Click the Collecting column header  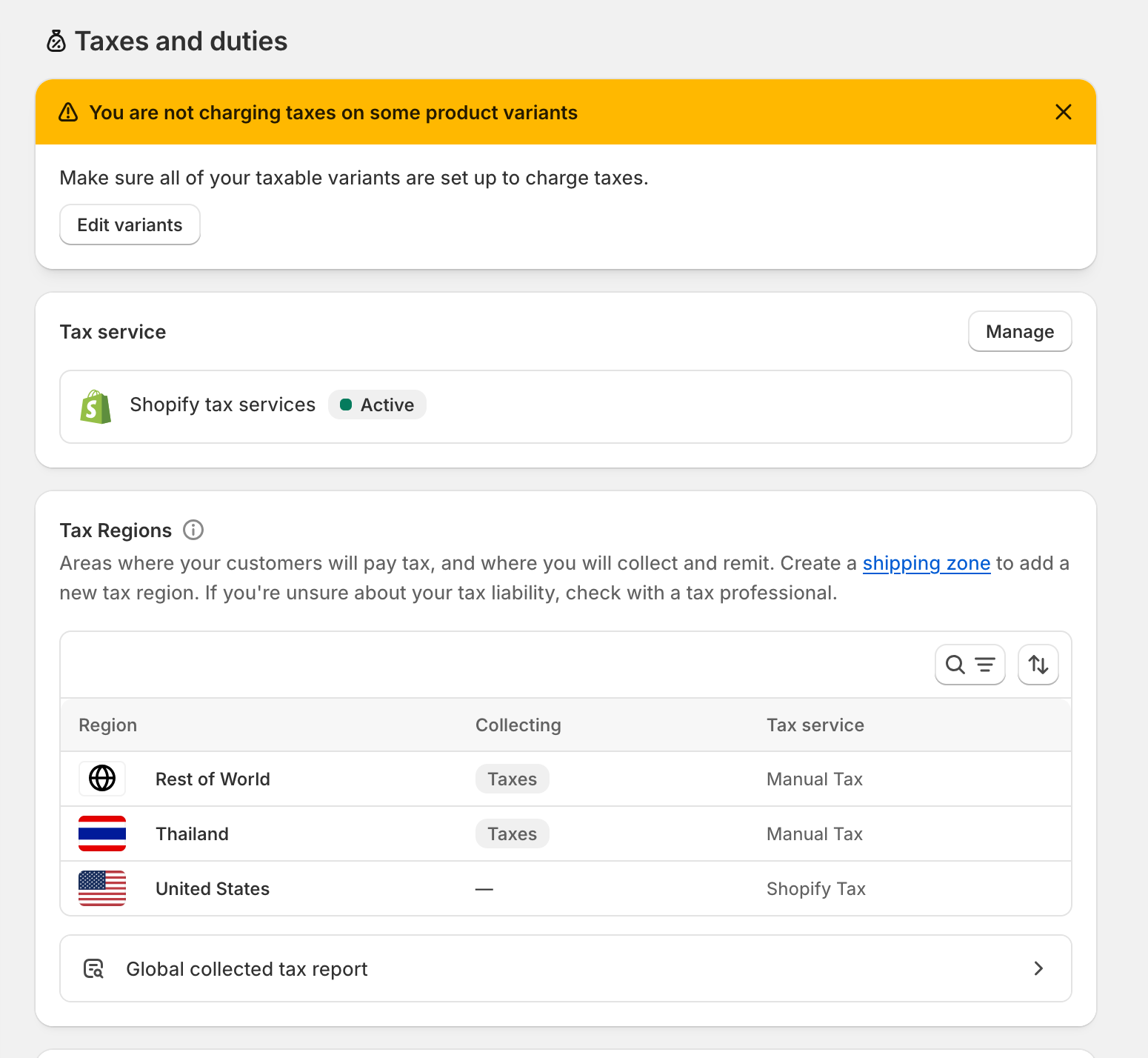(x=518, y=725)
